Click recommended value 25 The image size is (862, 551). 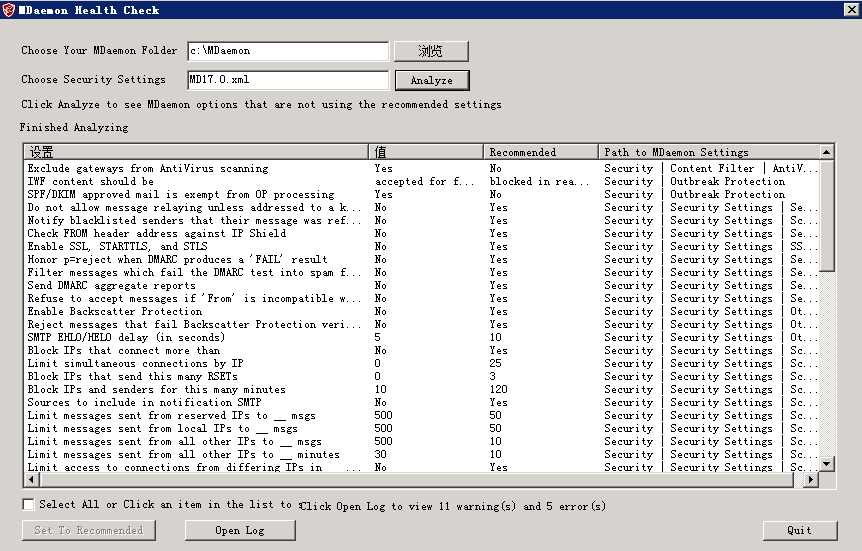point(495,363)
